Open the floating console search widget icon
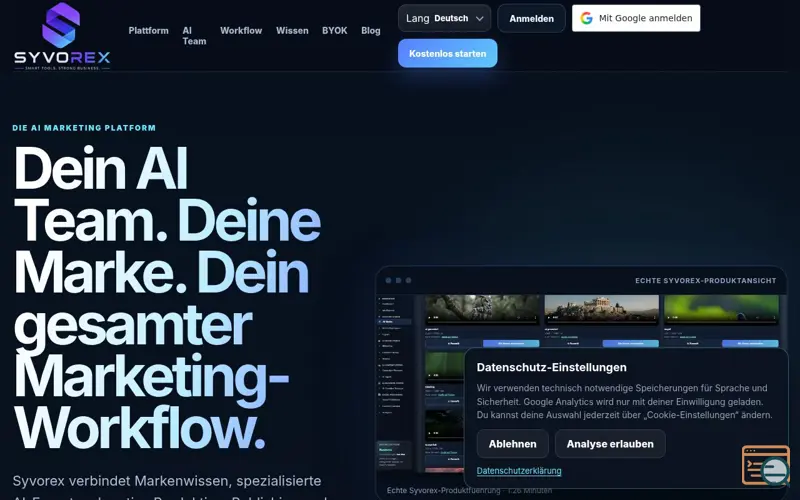This screenshot has width=800, height=500. 765,465
